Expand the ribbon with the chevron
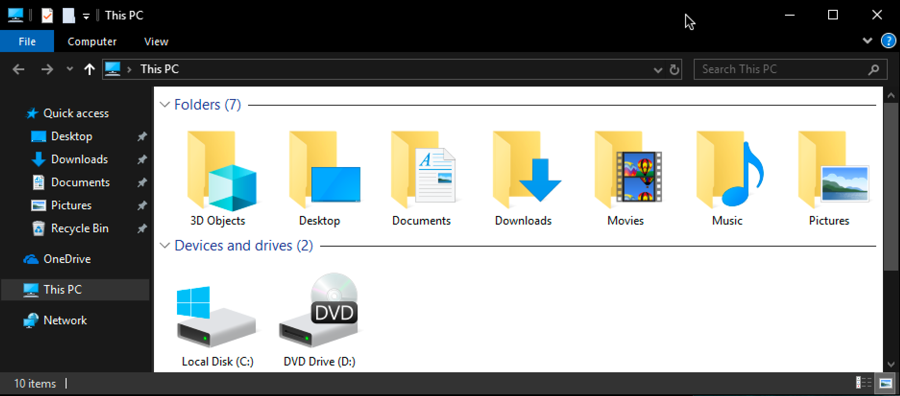Screen dimensions: 900x396 (x=867, y=41)
